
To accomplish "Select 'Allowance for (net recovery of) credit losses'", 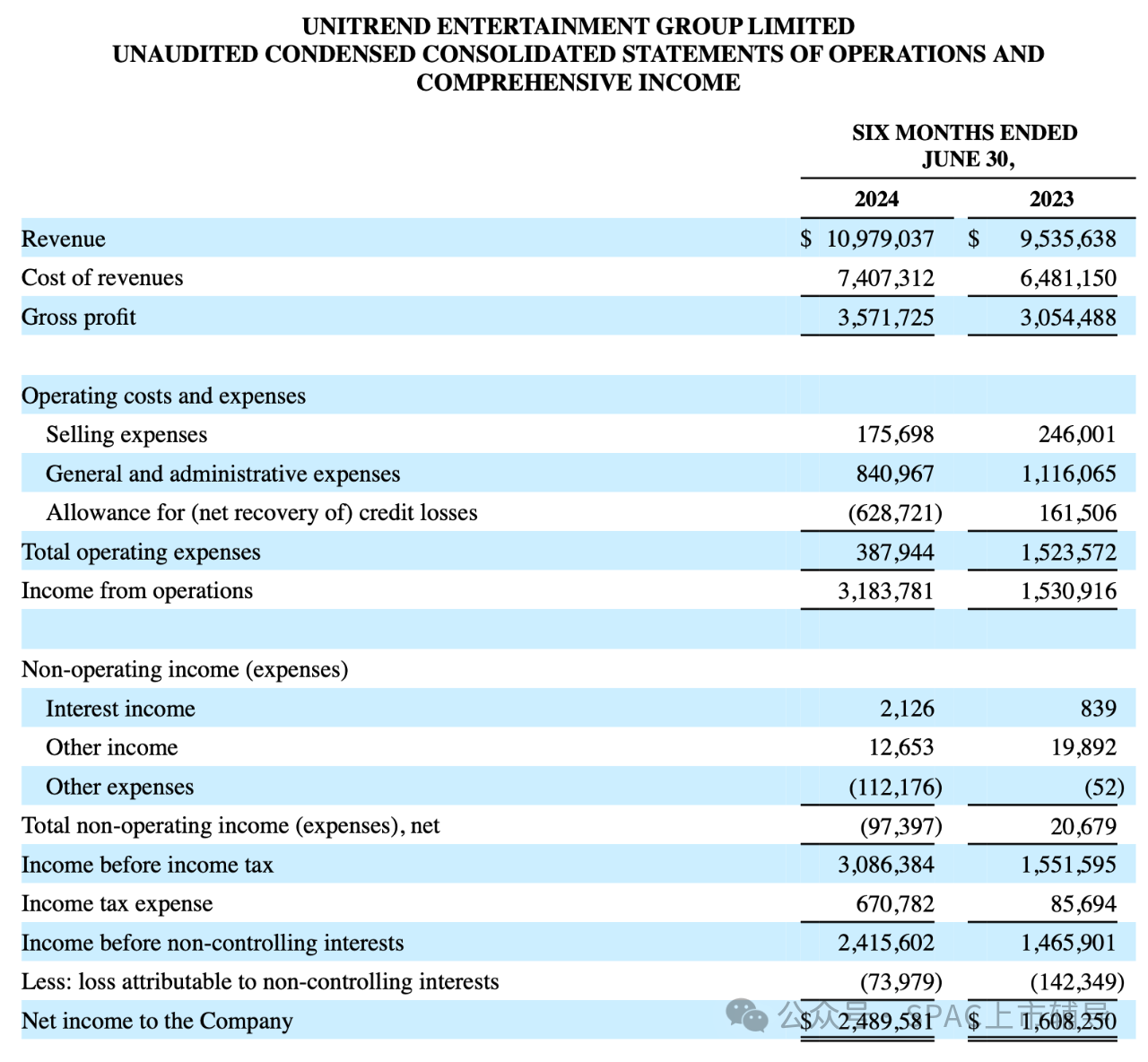I will tap(262, 513).
